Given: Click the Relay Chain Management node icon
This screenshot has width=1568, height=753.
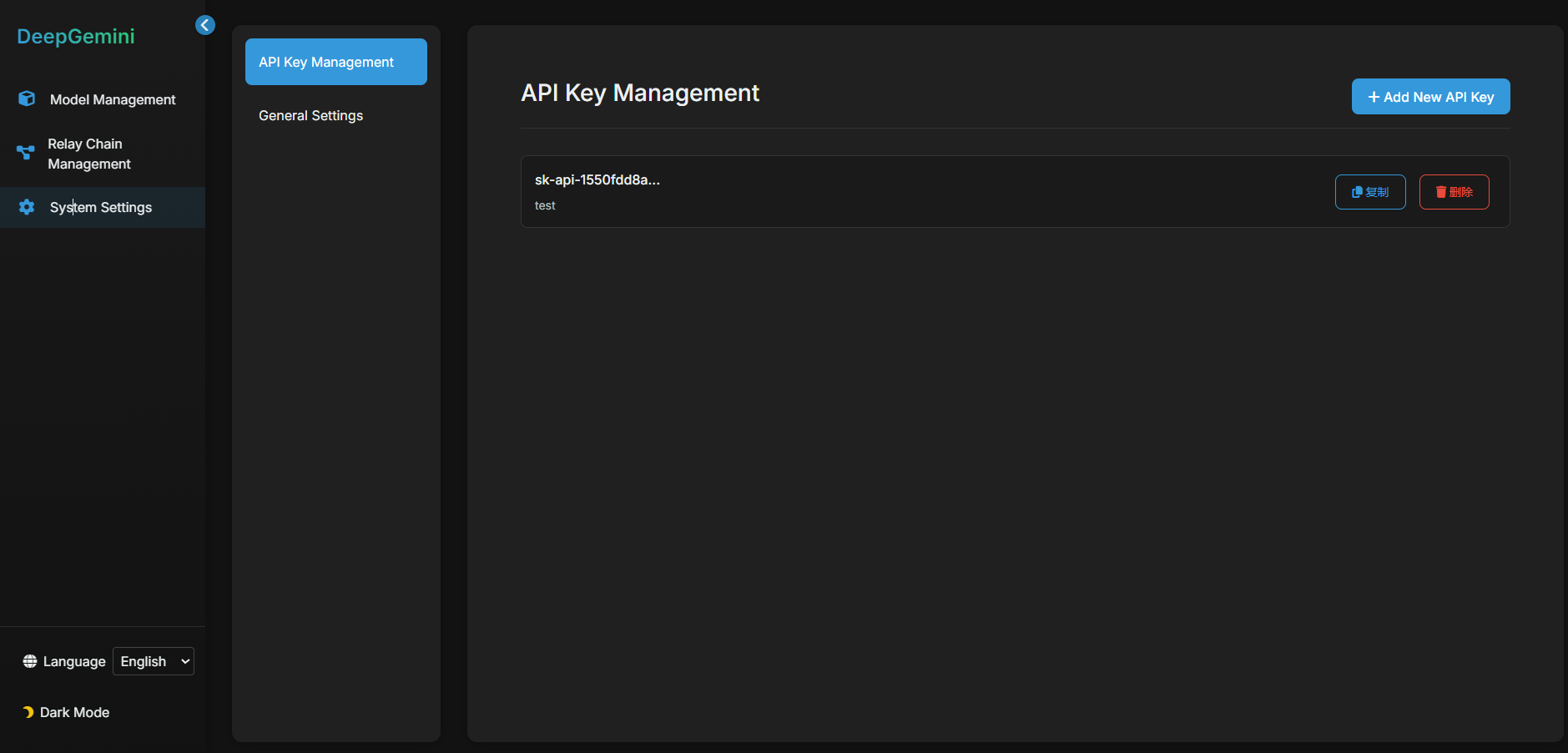Looking at the screenshot, I should click(26, 153).
